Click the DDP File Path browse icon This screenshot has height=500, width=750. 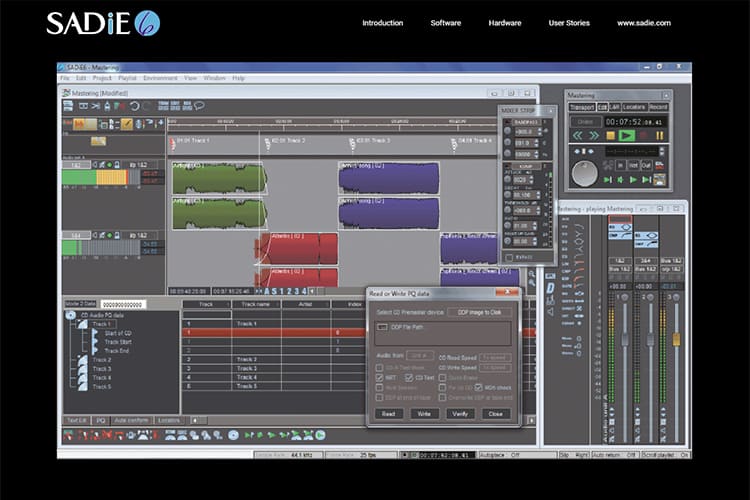(x=382, y=327)
